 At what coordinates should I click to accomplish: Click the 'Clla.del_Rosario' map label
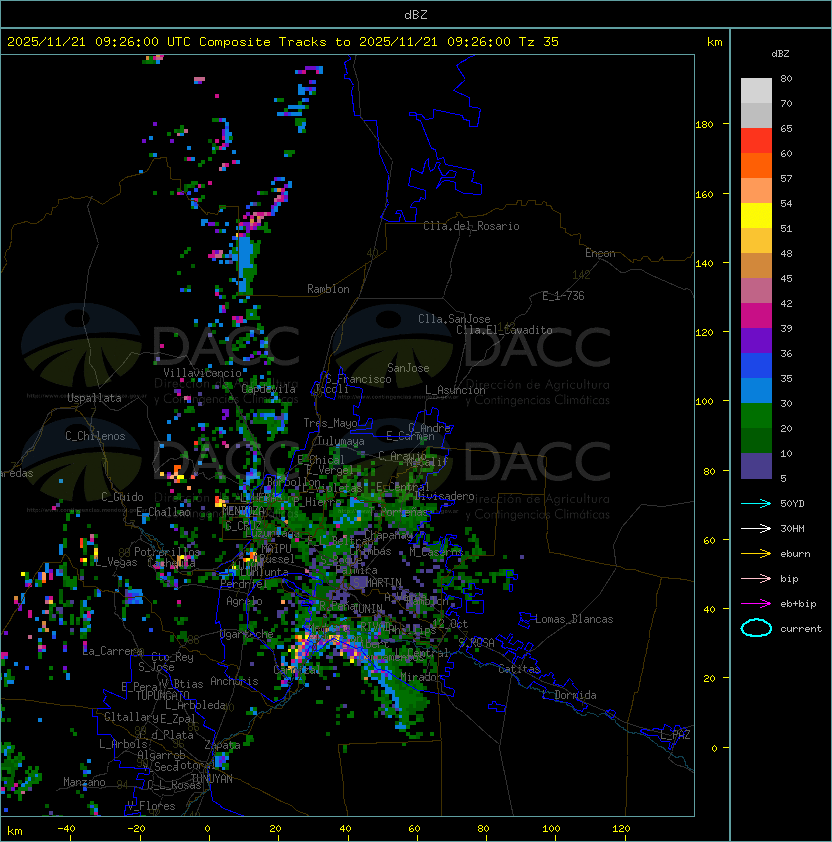pos(471,226)
